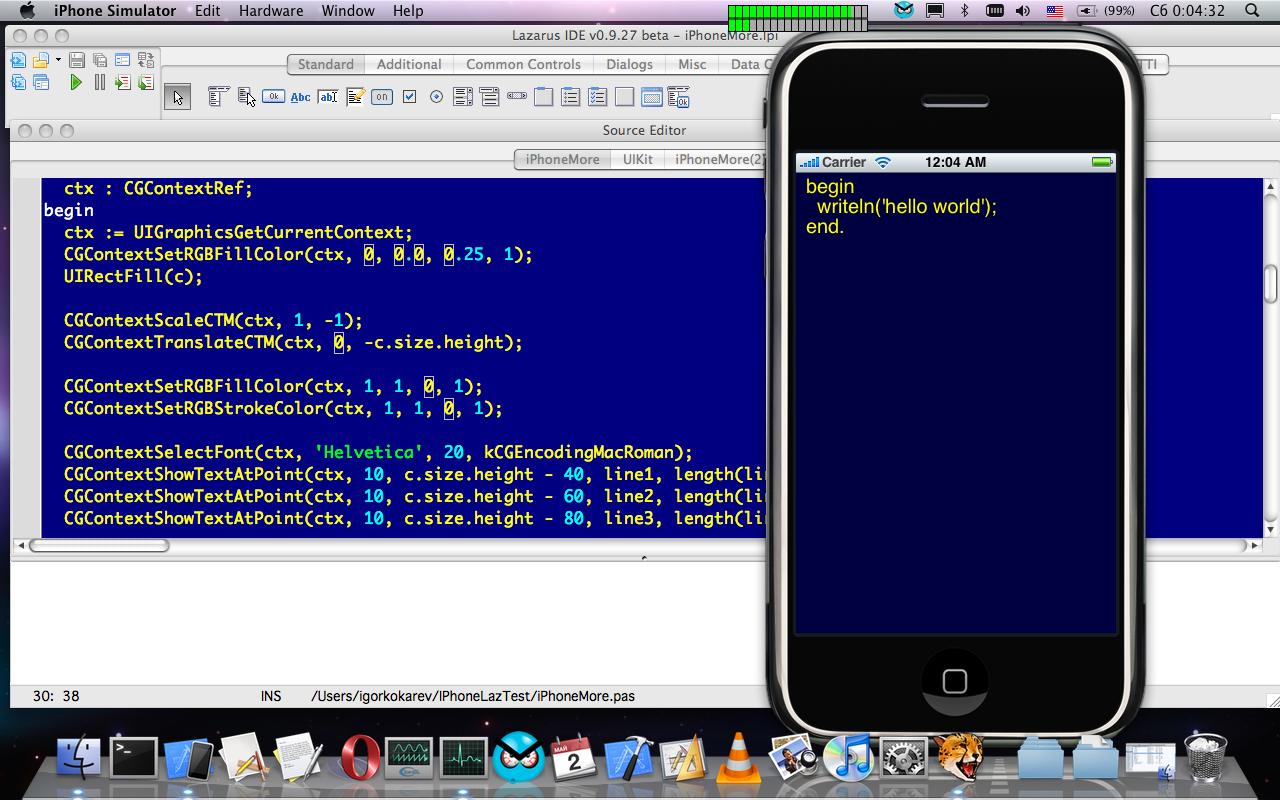The image size is (1280, 800).
Task: Open the Edit menu in menu bar
Action: [208, 11]
